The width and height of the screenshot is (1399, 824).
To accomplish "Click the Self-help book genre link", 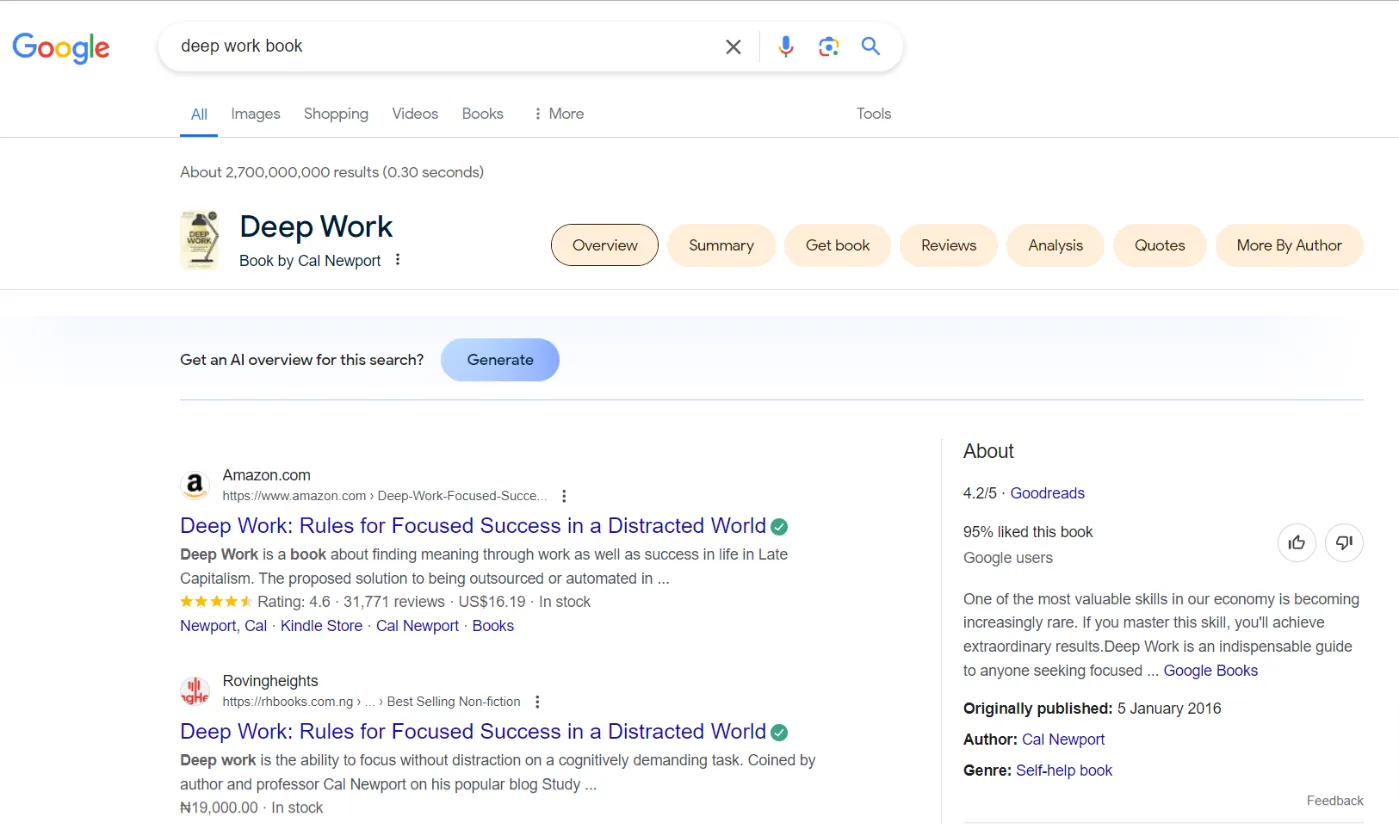I will tap(1064, 771).
